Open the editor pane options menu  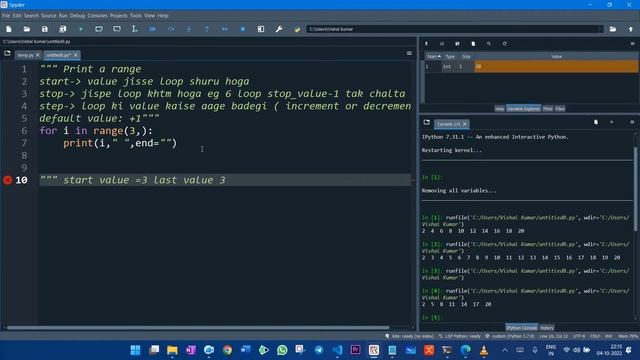coord(409,53)
